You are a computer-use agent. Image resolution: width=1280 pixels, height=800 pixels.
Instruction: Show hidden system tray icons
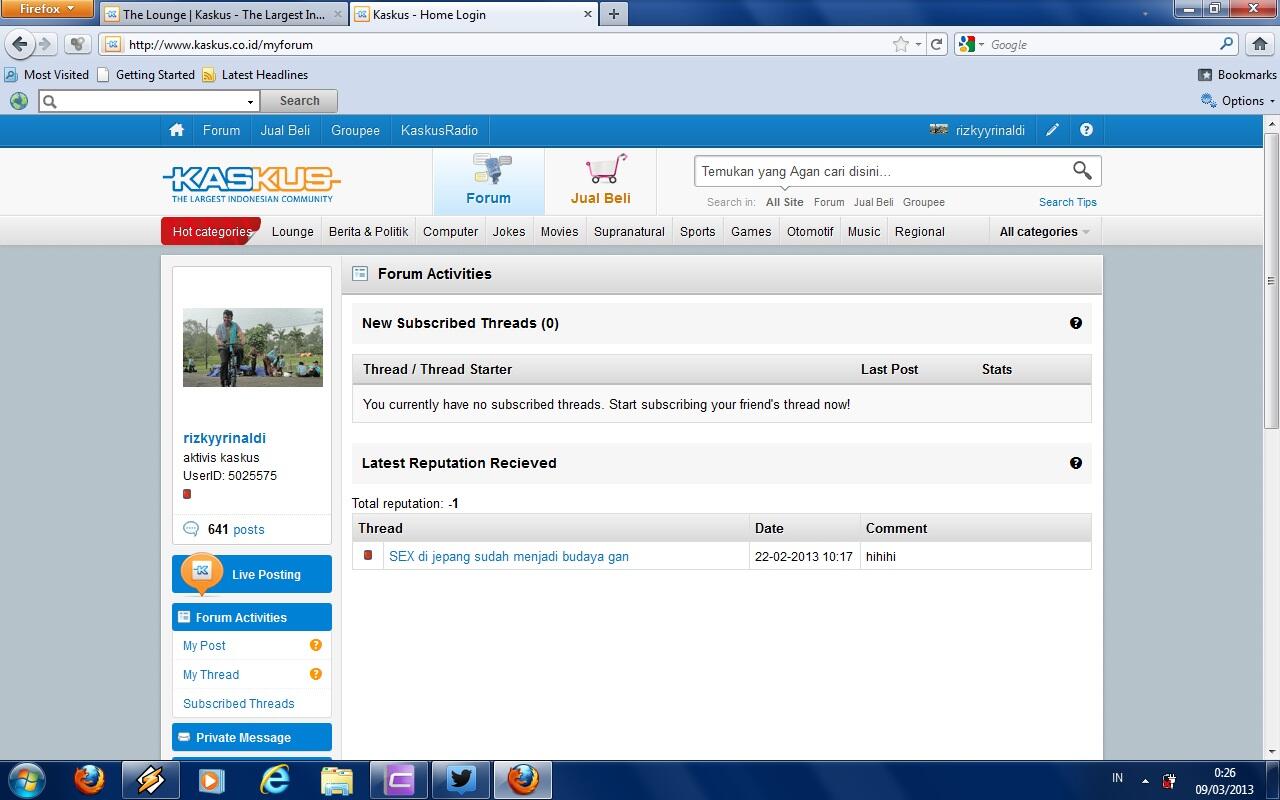click(1145, 780)
